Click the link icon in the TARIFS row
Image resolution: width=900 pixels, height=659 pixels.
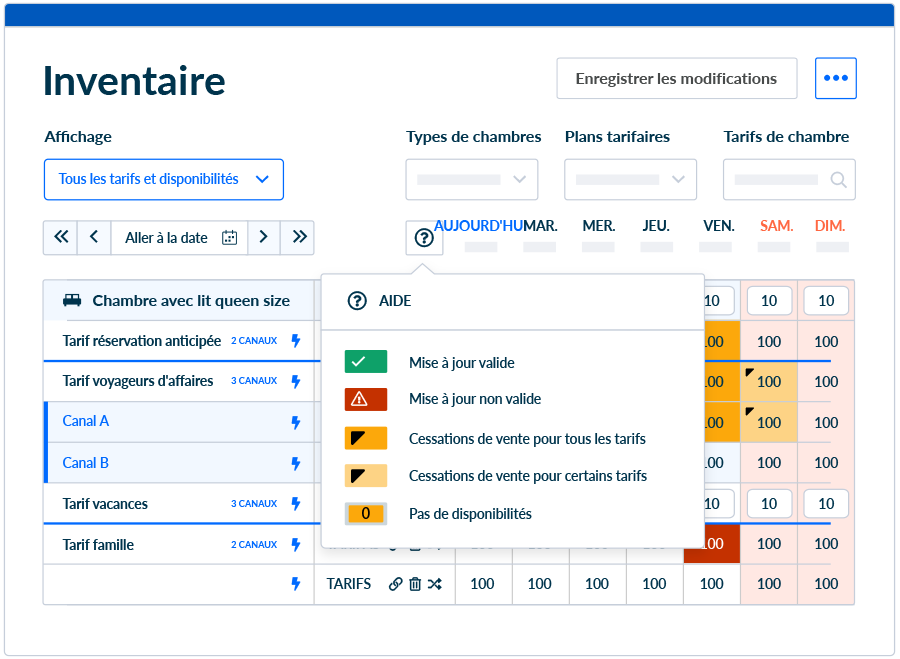(x=395, y=584)
